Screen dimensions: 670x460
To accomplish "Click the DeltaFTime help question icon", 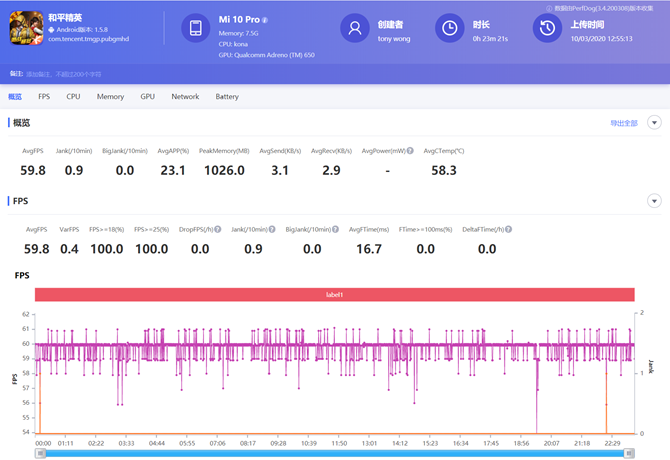I will click(x=508, y=229).
